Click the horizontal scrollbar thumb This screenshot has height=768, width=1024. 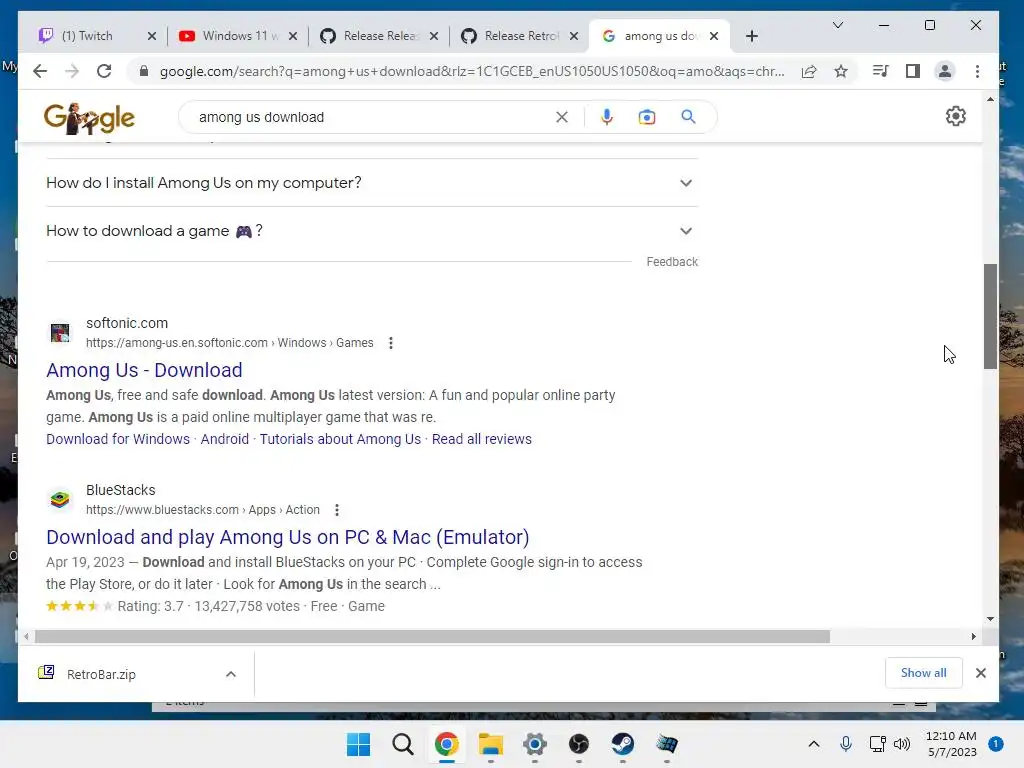[432, 636]
